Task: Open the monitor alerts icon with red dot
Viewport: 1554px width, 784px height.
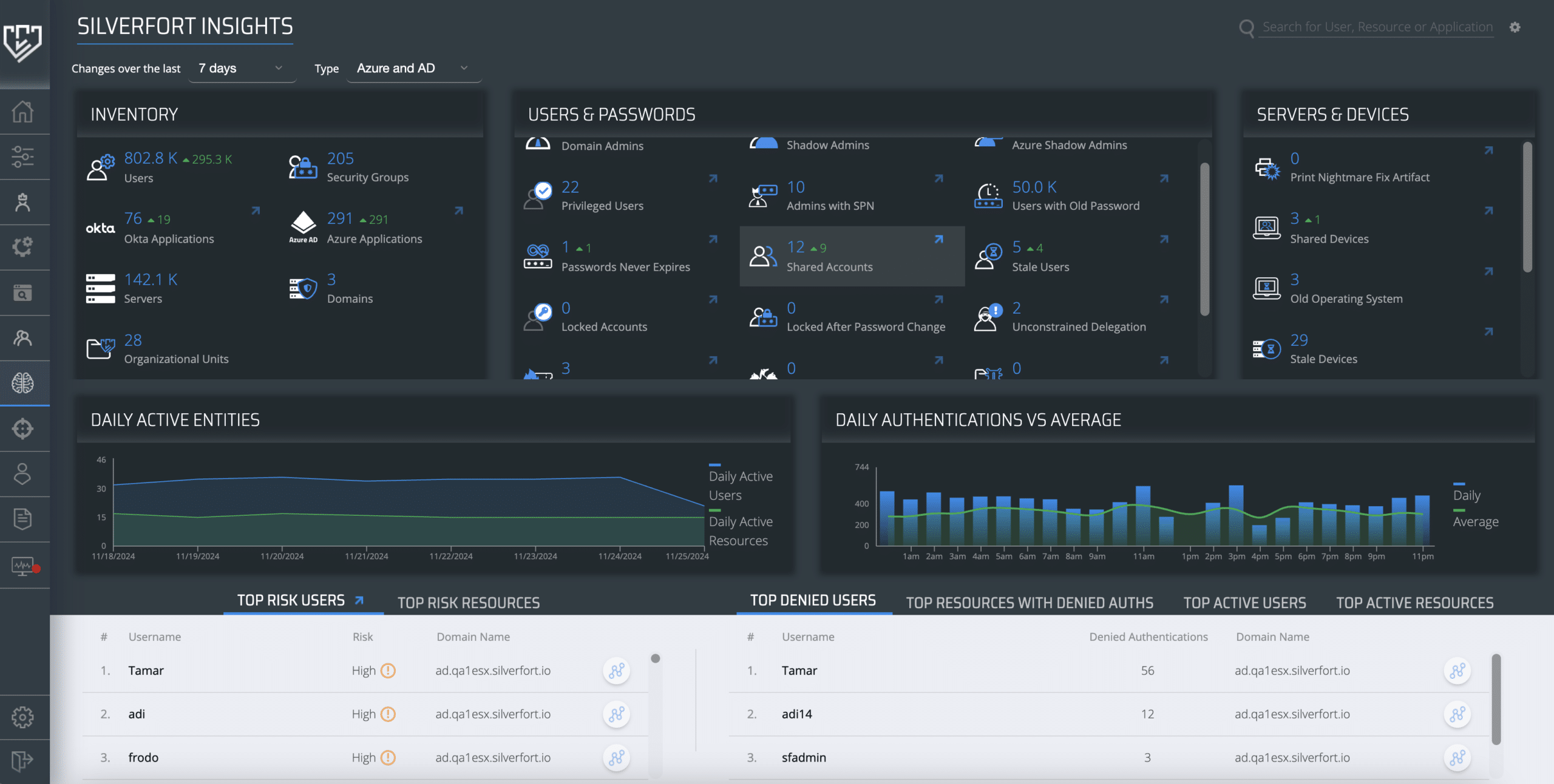Action: click(x=25, y=566)
